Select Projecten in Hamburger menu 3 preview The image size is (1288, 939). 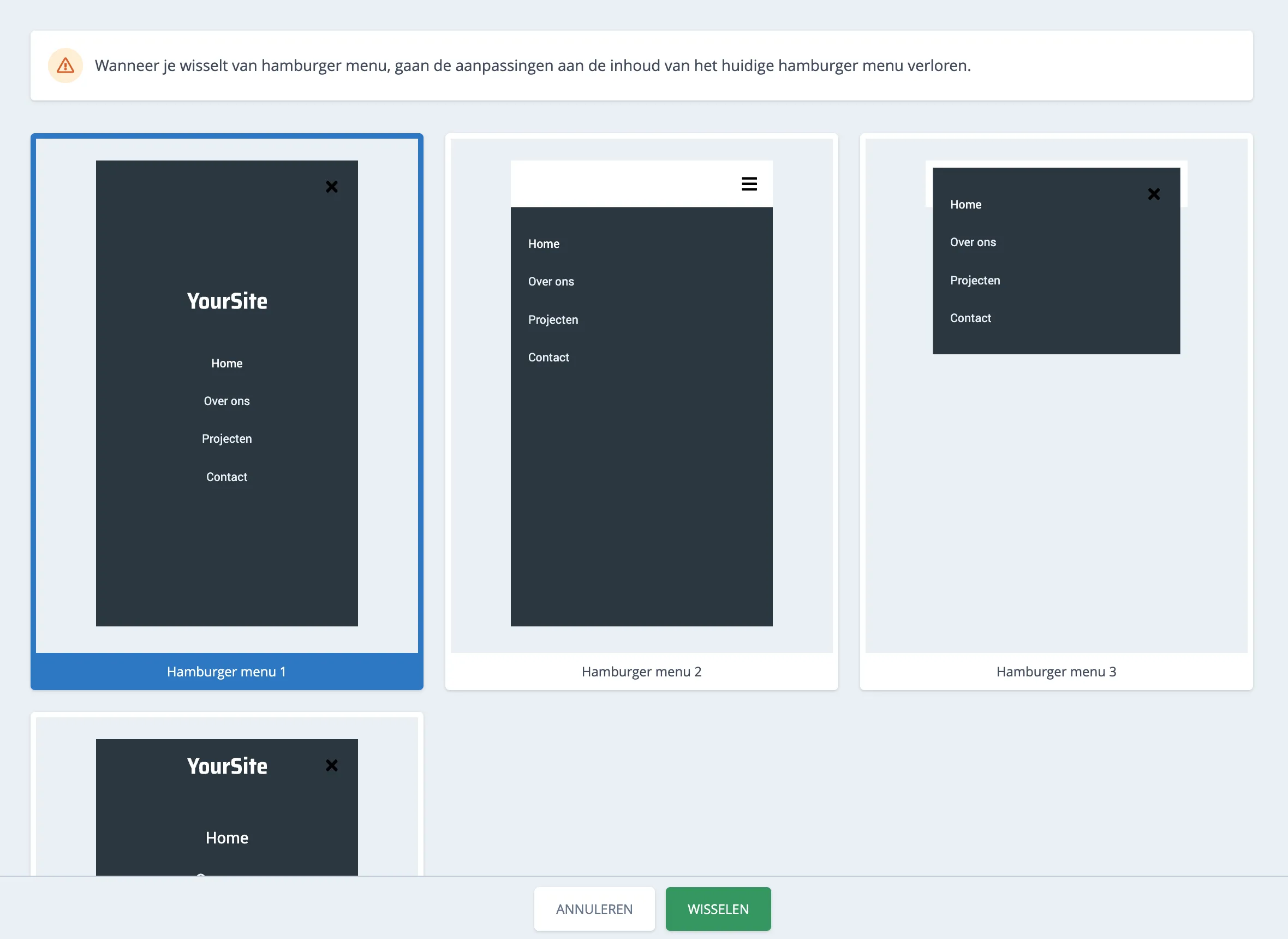975,280
